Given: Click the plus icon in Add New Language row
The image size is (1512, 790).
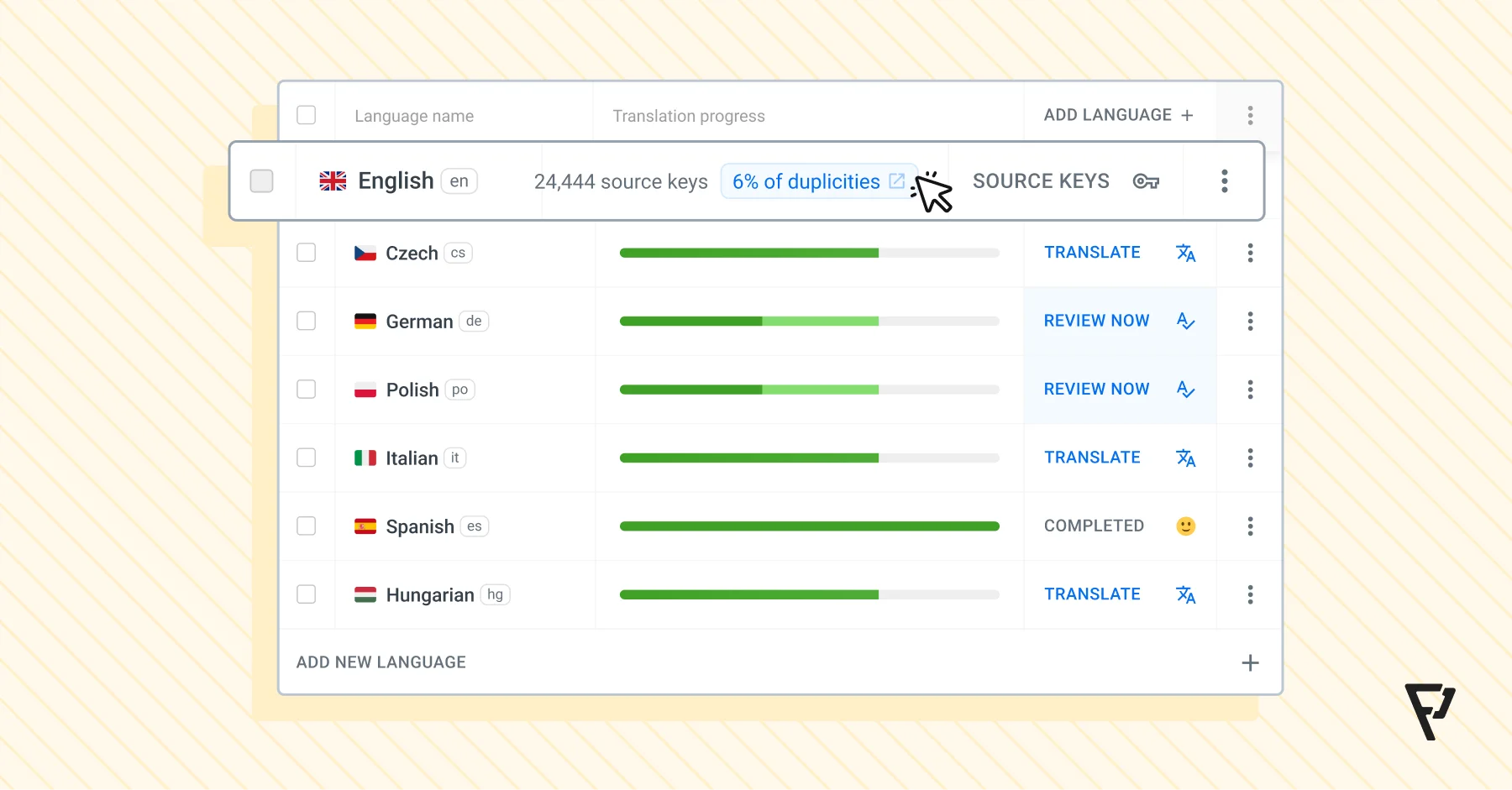Looking at the screenshot, I should click(1250, 663).
